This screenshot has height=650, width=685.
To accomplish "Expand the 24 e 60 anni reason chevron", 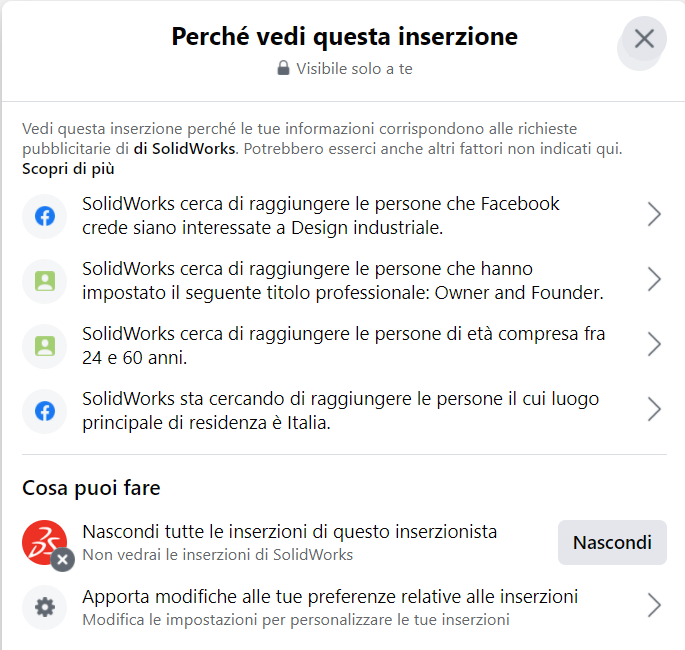I will coord(654,345).
